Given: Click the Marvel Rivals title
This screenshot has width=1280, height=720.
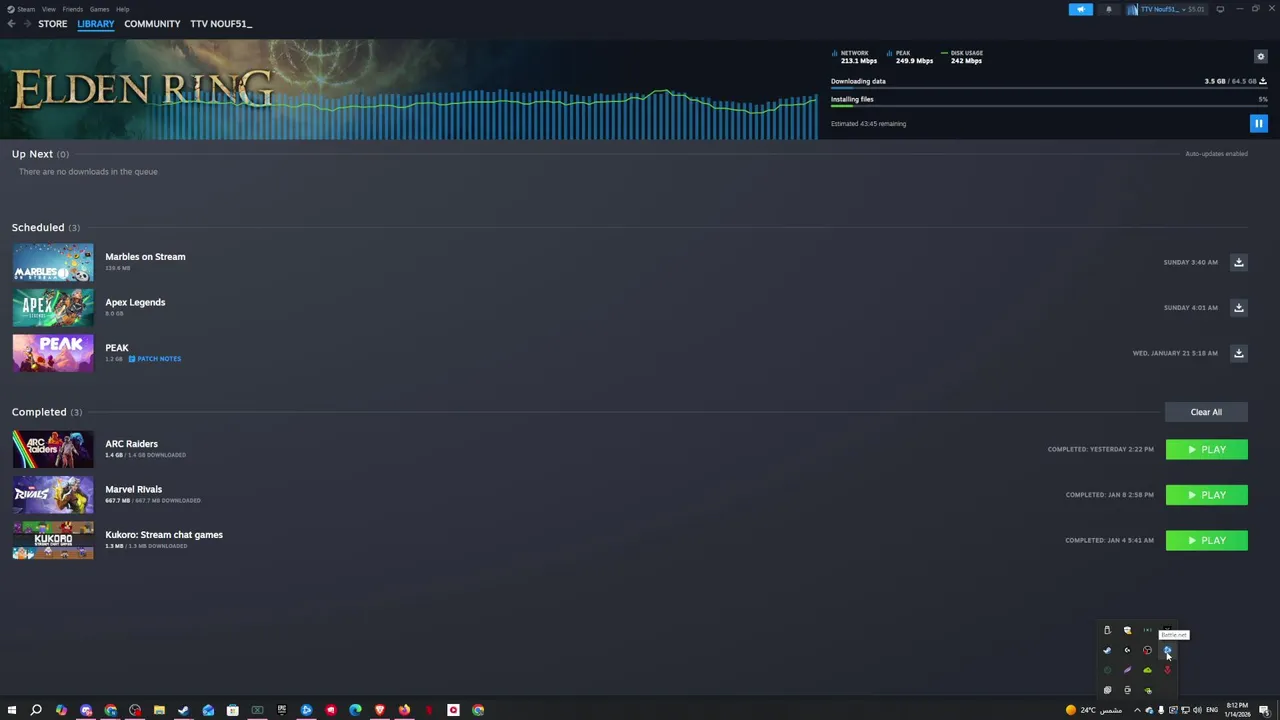Looking at the screenshot, I should click(133, 489).
